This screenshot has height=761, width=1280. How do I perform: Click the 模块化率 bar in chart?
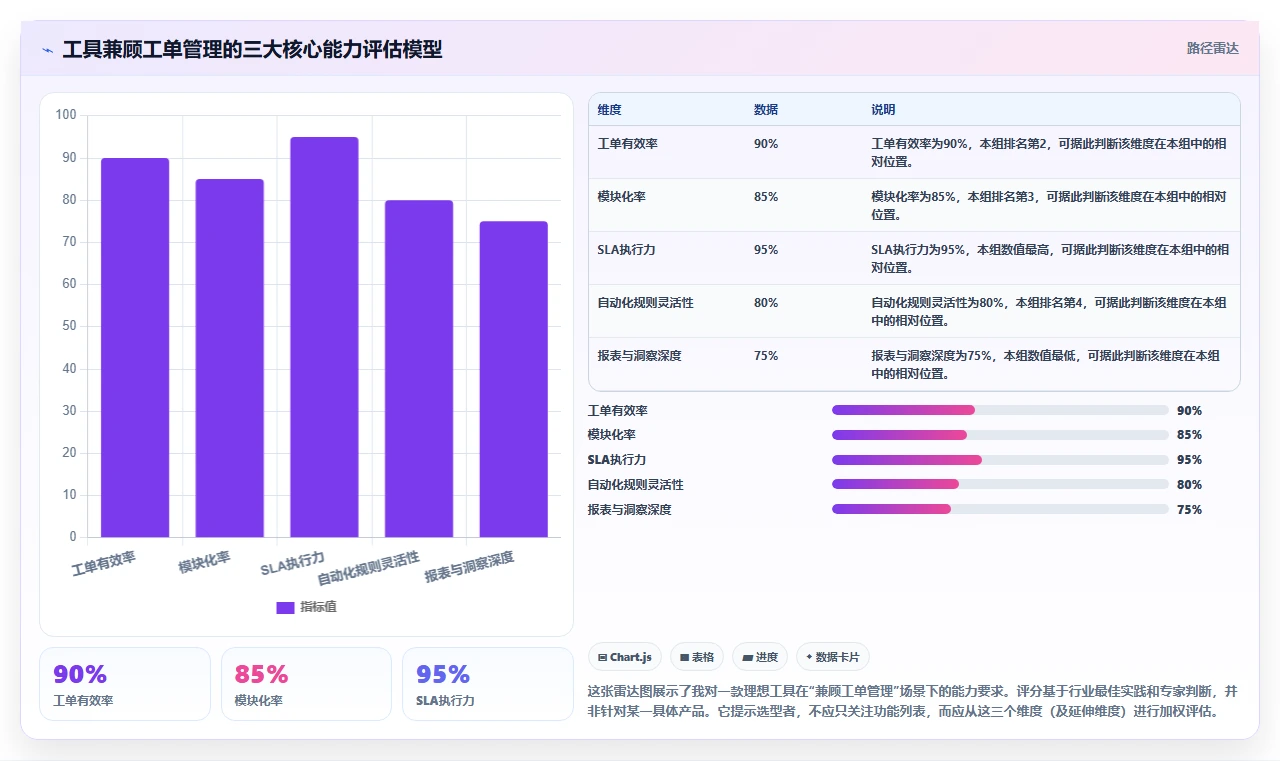(229, 358)
